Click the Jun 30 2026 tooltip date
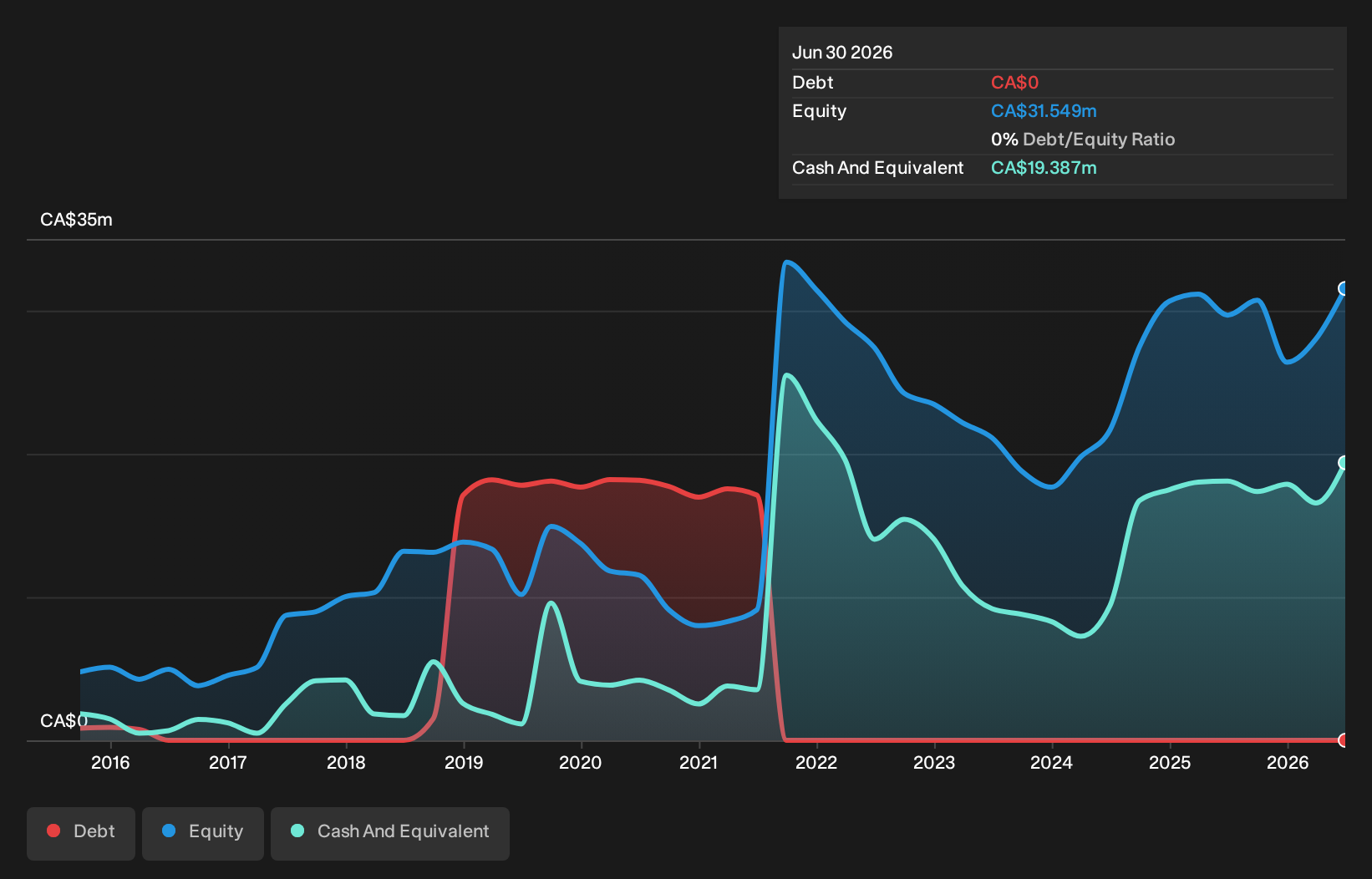Image resolution: width=1372 pixels, height=879 pixels. [842, 53]
